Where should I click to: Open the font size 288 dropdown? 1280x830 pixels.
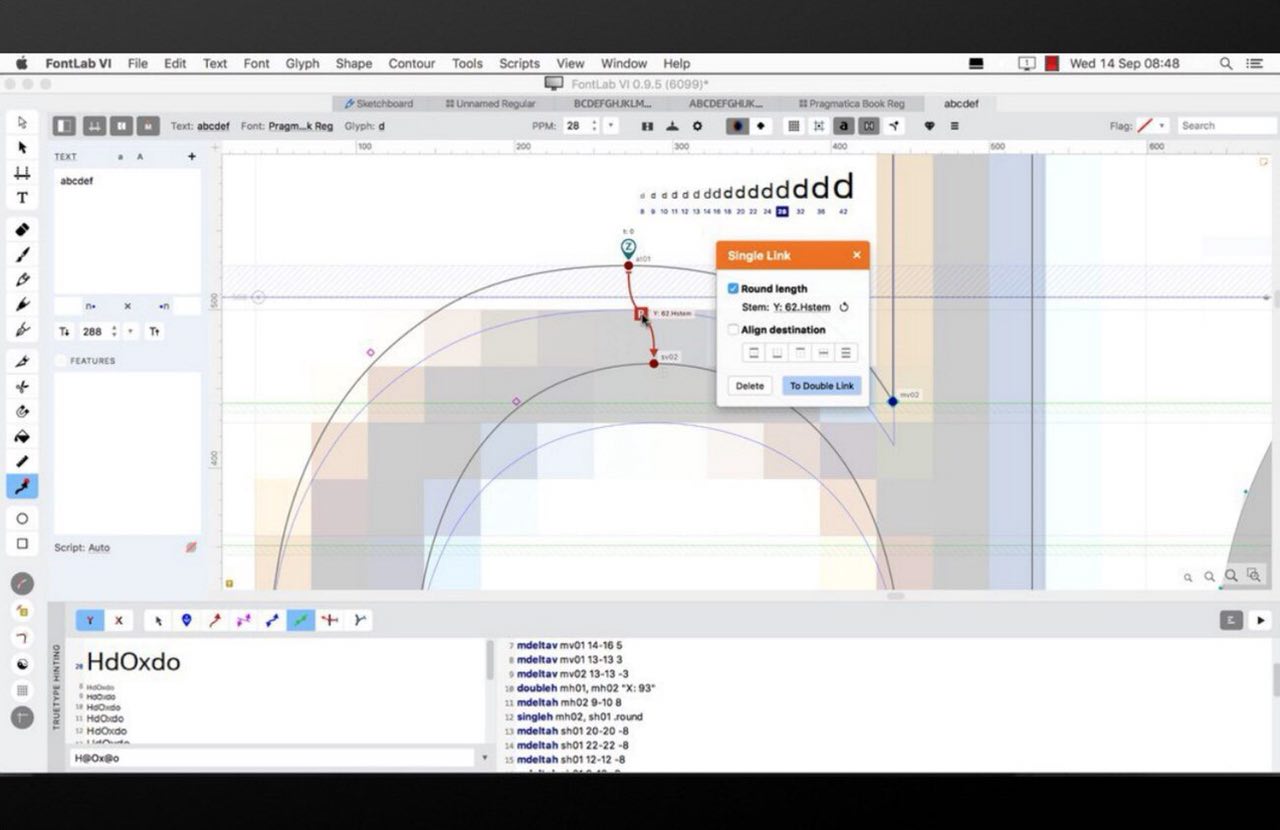[x=130, y=331]
